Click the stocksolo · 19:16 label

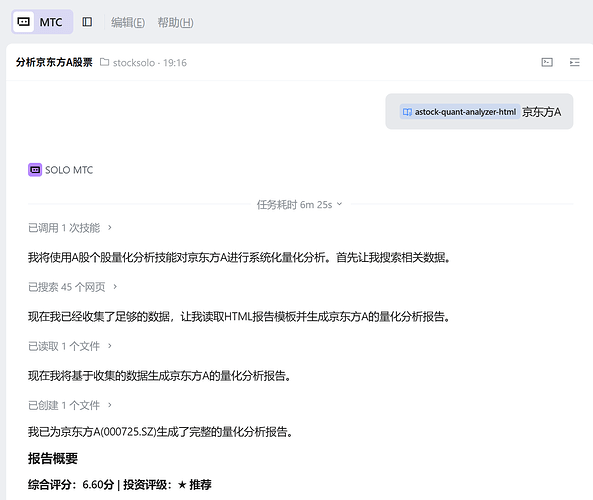pos(150,62)
